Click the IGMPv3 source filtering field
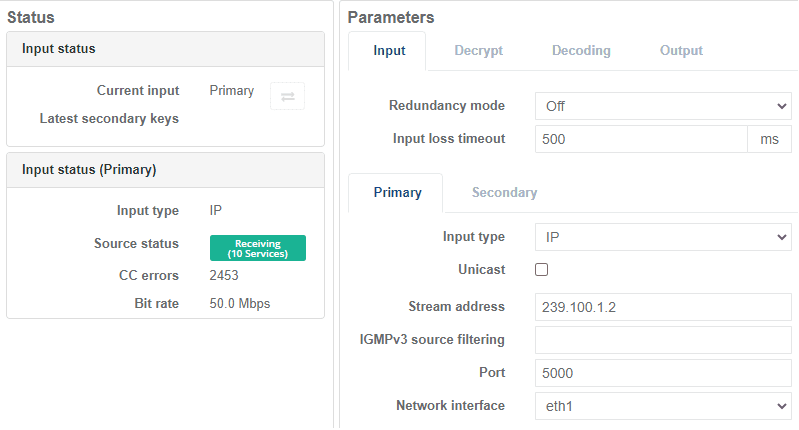Screen dimensions: 799x430 pyautogui.click(x=663, y=340)
